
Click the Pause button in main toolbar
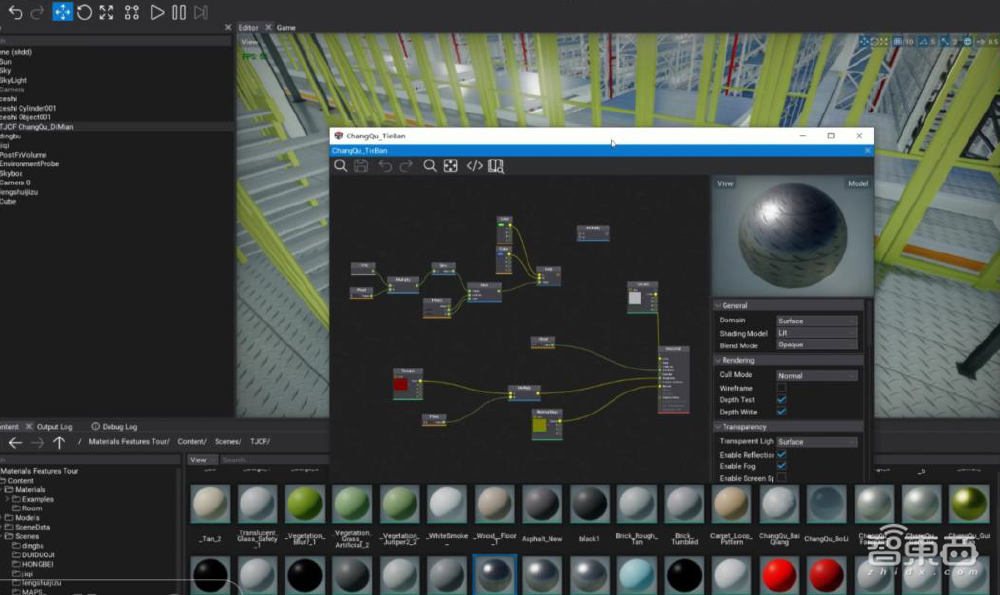tap(179, 12)
